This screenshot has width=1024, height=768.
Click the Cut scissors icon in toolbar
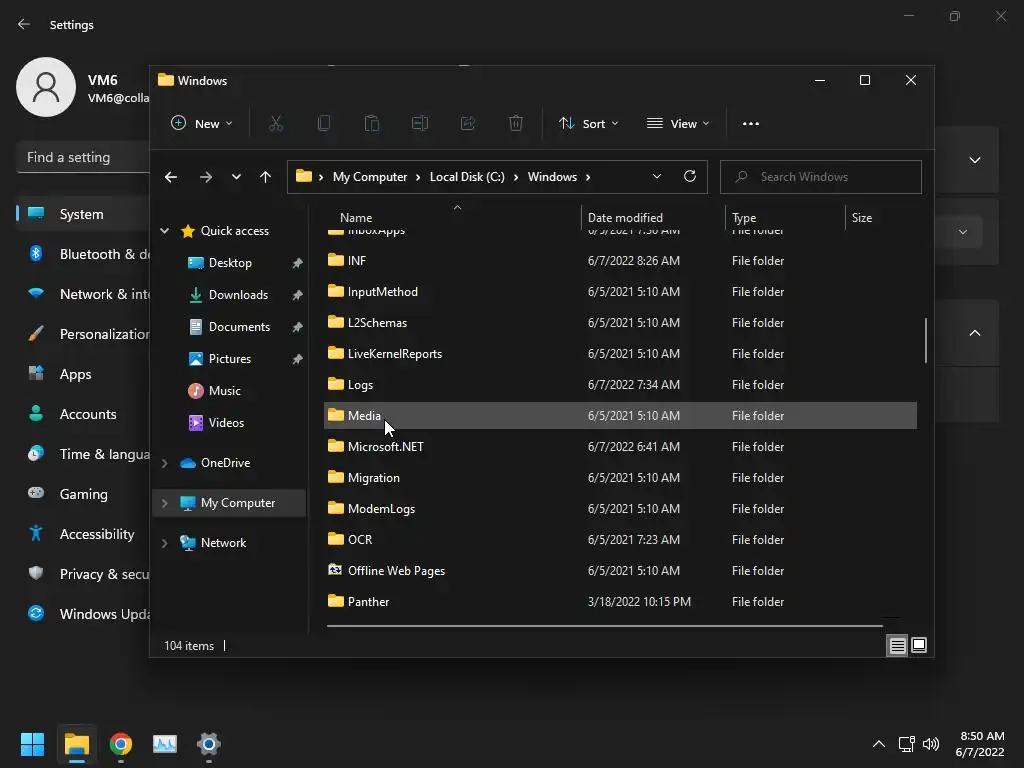coord(276,123)
